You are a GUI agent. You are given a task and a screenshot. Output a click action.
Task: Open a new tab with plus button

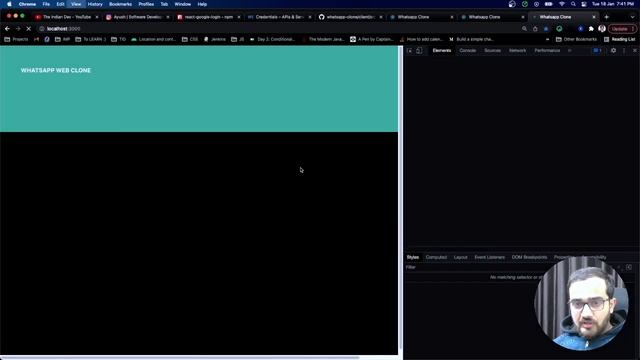pyautogui.click(x=607, y=17)
